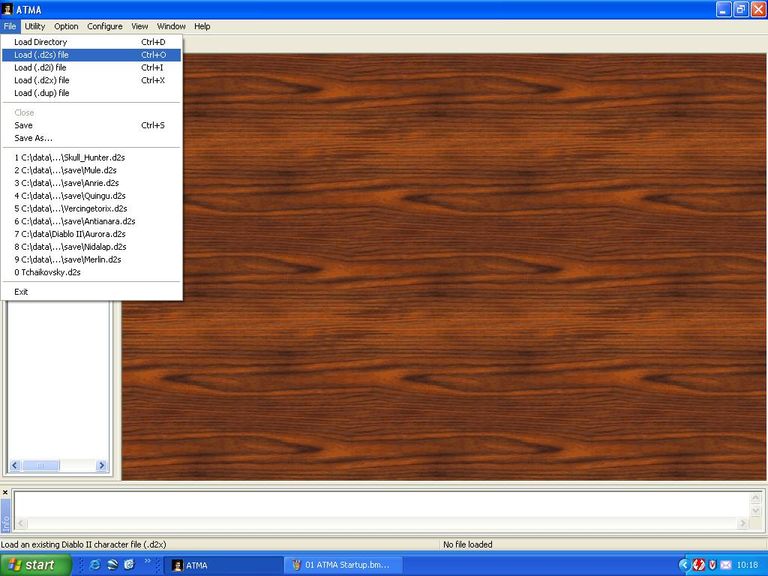Select Load (.d2i) file entry
This screenshot has height=576, width=768.
tap(92, 68)
